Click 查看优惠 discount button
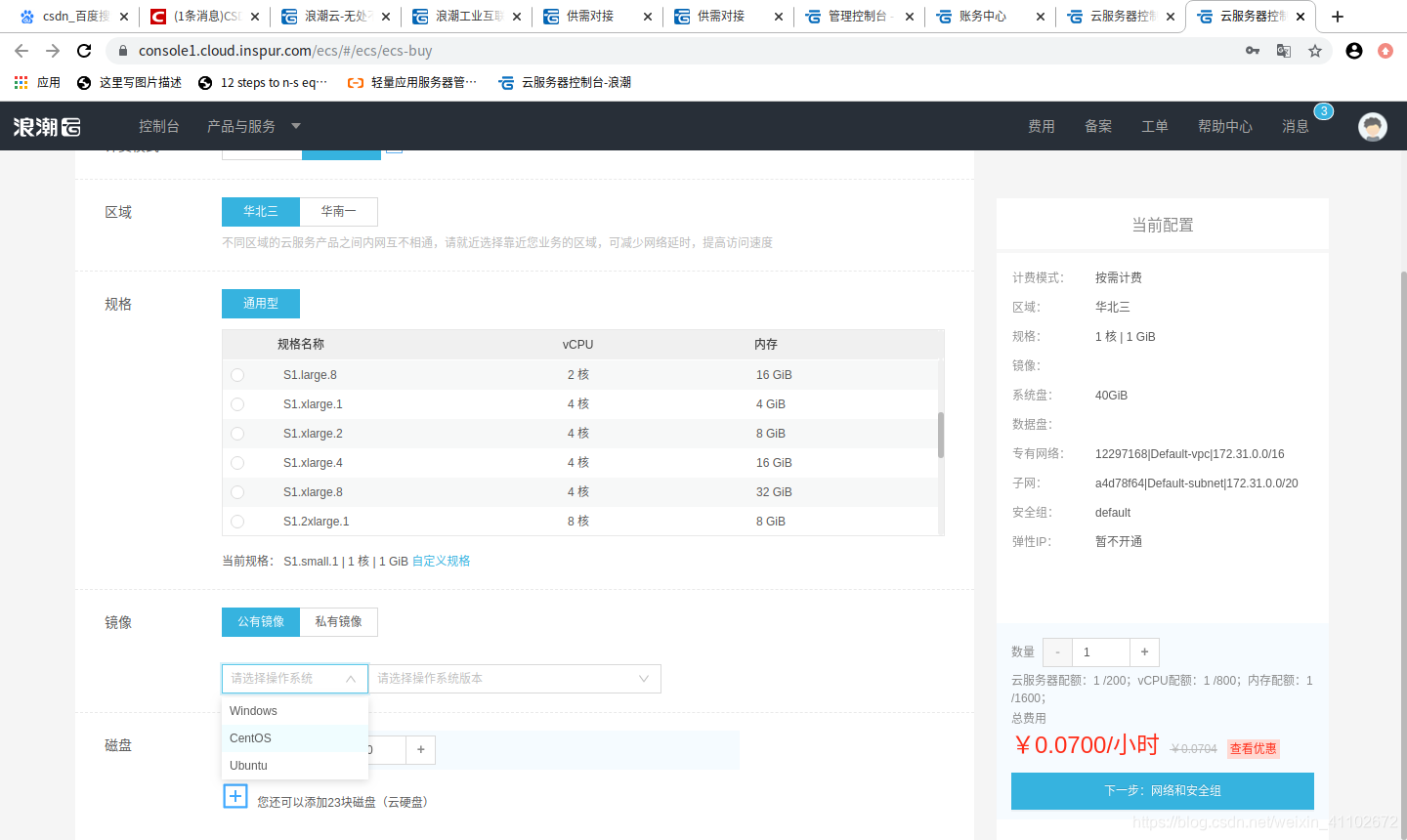Viewport: 1407px width, 840px height. point(1254,749)
